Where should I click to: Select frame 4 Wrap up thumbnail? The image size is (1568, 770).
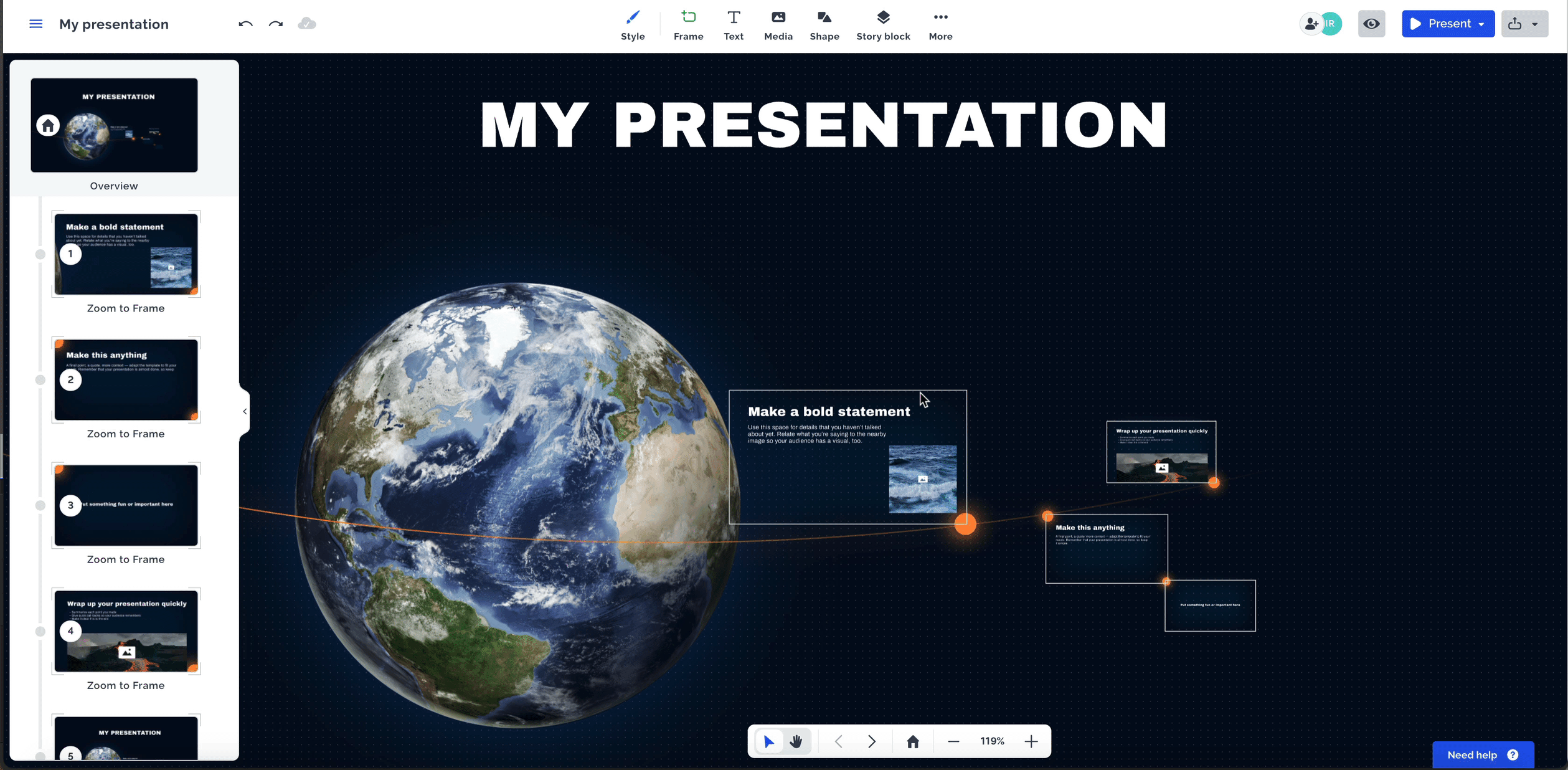coord(126,631)
